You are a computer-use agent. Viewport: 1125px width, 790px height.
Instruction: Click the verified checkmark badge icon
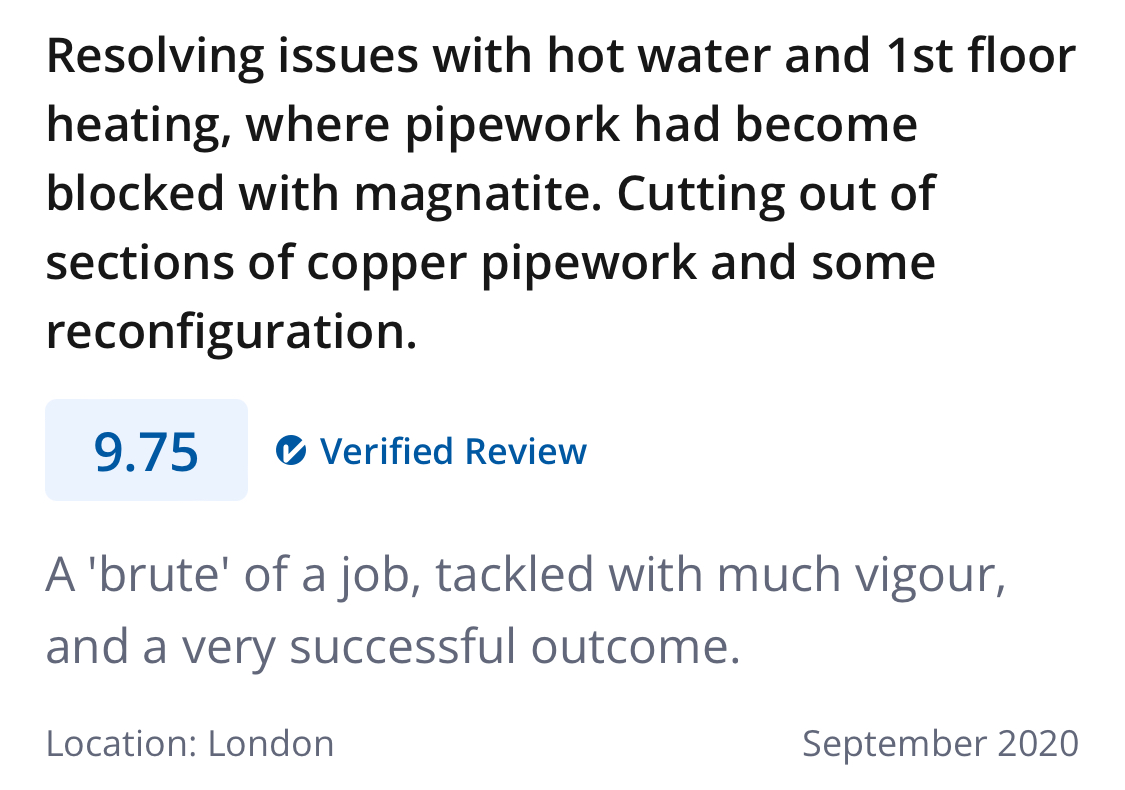291,451
